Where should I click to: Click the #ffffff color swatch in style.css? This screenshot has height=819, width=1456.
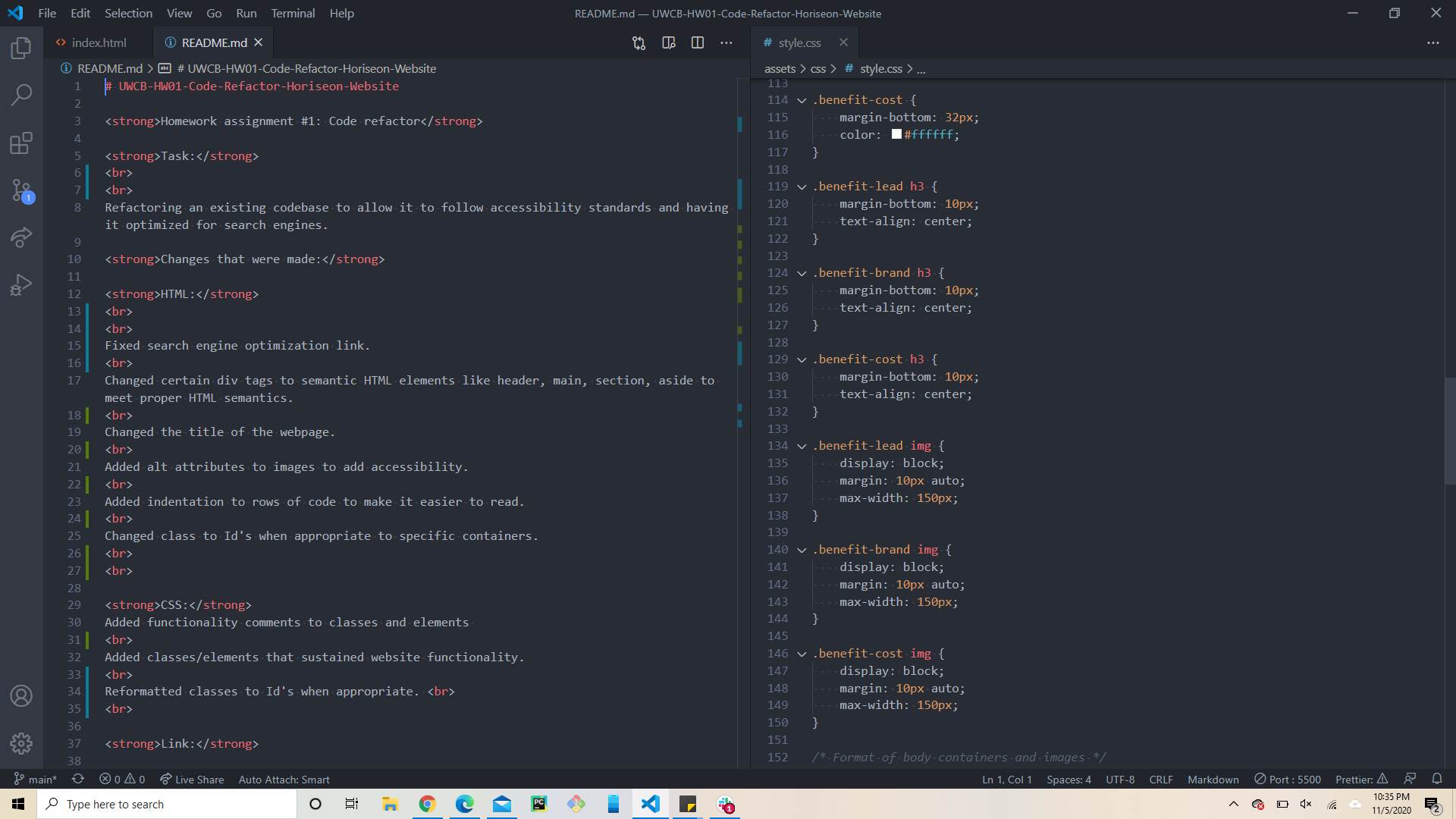pyautogui.click(x=896, y=134)
